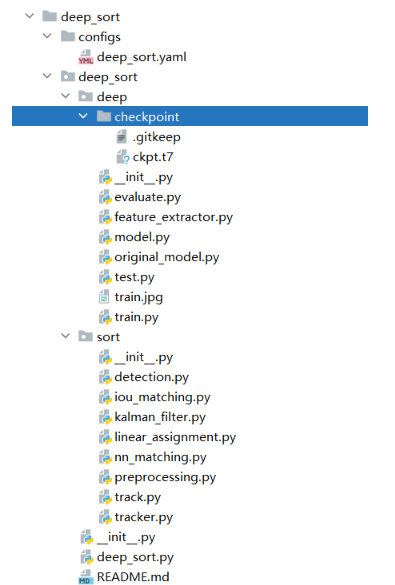Click the Python icon of evaluate.py
This screenshot has width=395, height=585.
click(x=105, y=197)
